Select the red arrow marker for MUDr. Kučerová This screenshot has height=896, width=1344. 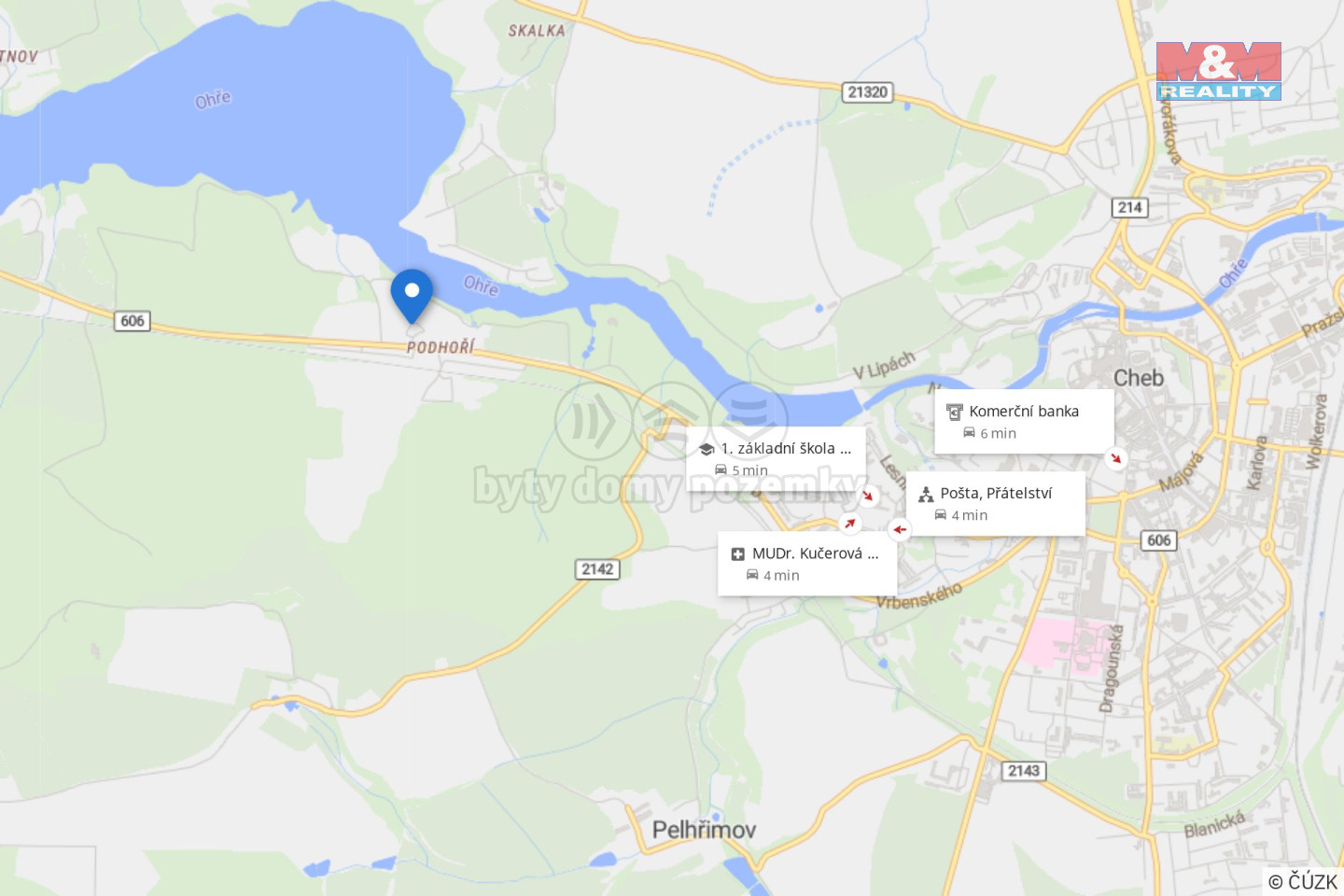(x=849, y=524)
